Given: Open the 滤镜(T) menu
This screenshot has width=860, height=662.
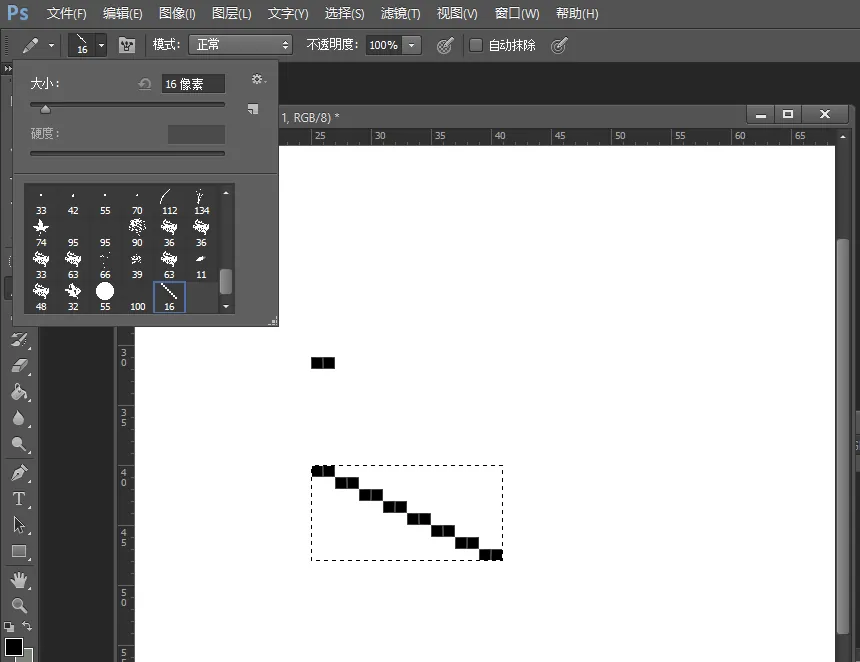Looking at the screenshot, I should 400,13.
